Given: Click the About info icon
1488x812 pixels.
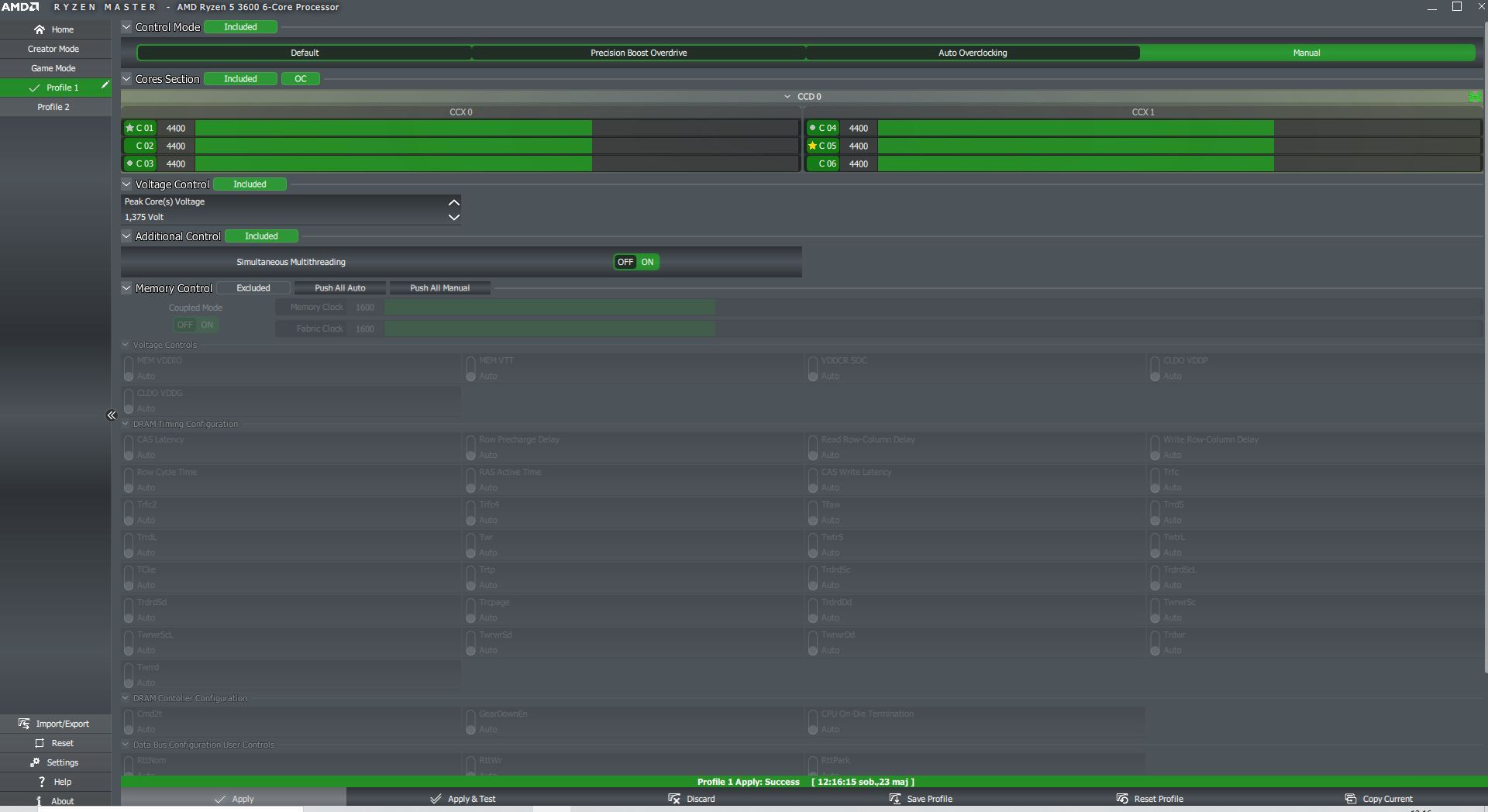Looking at the screenshot, I should 39,801.
